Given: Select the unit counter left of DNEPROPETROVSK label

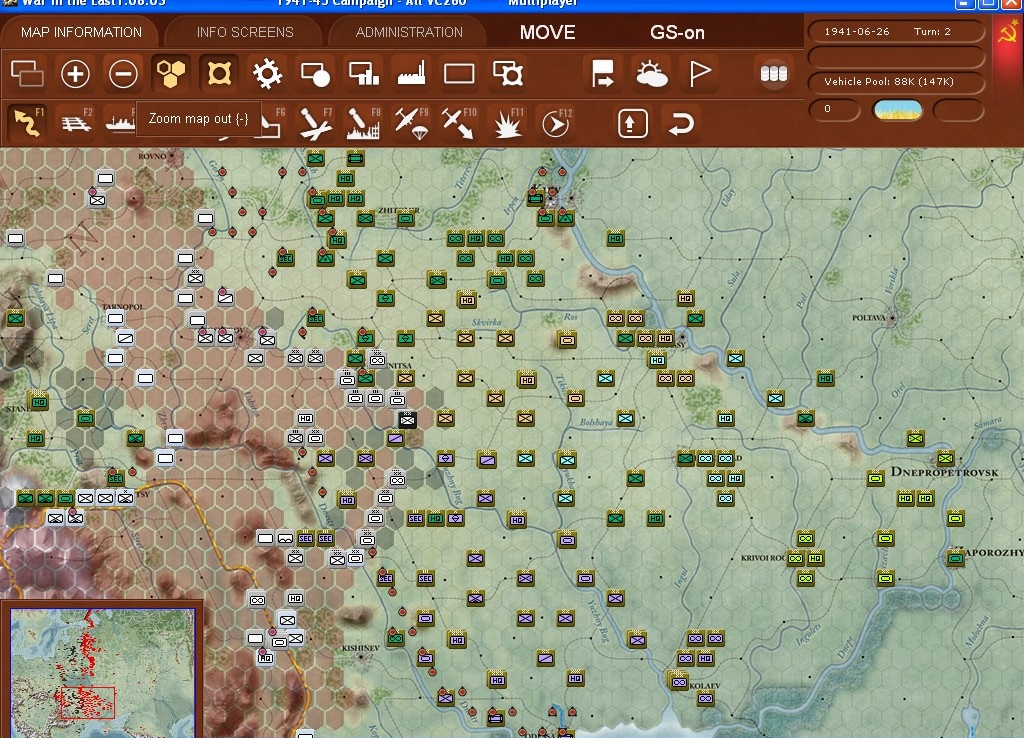Looking at the screenshot, I should click(x=876, y=479).
